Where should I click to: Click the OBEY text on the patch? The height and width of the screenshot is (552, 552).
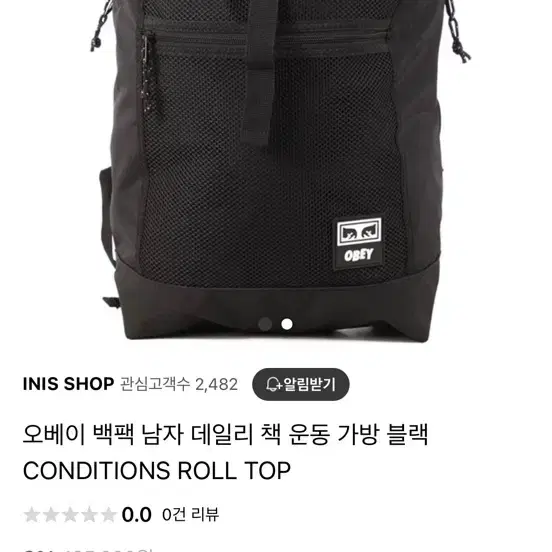point(358,255)
